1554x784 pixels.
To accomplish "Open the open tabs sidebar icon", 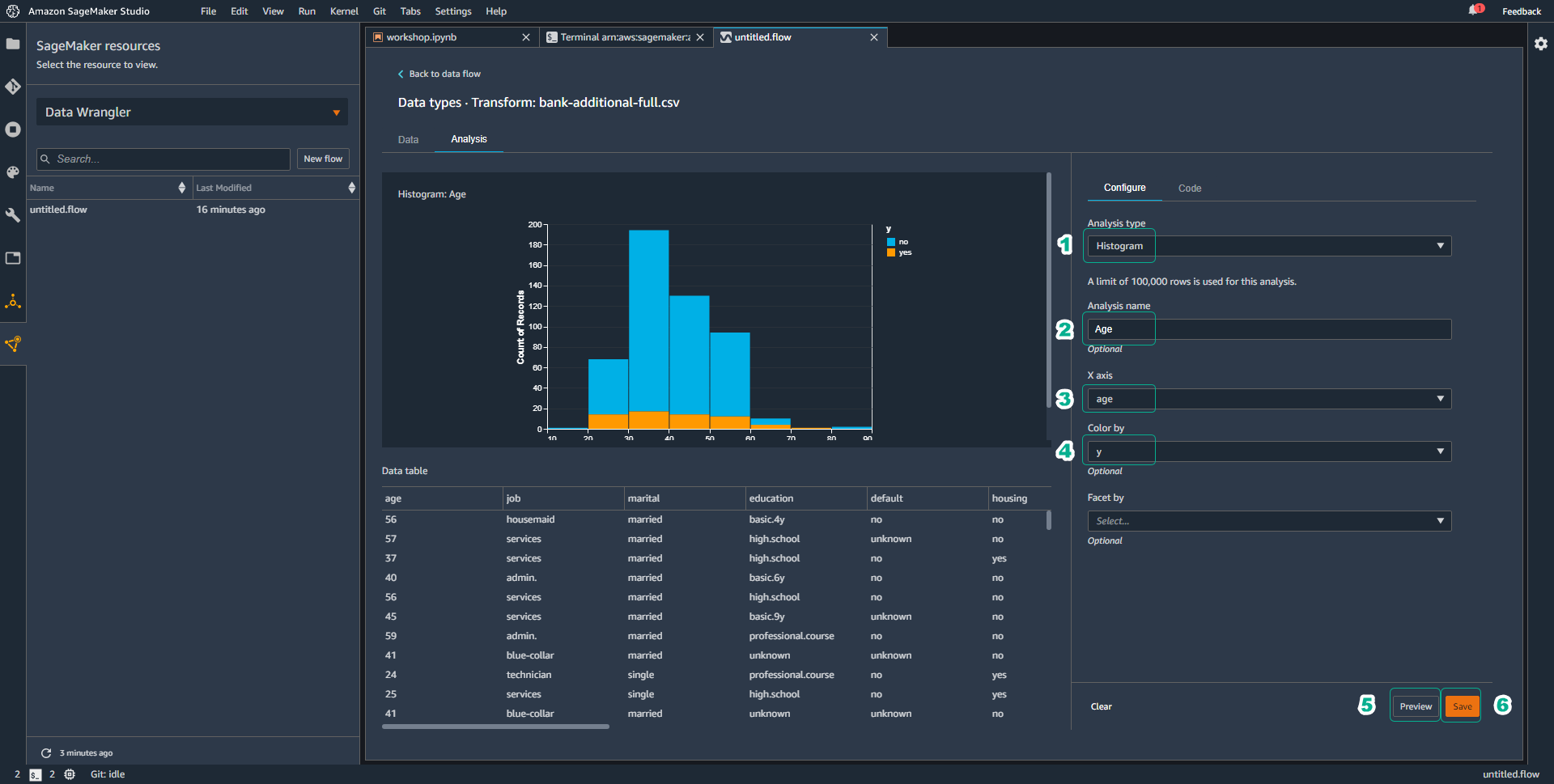I will [x=13, y=258].
